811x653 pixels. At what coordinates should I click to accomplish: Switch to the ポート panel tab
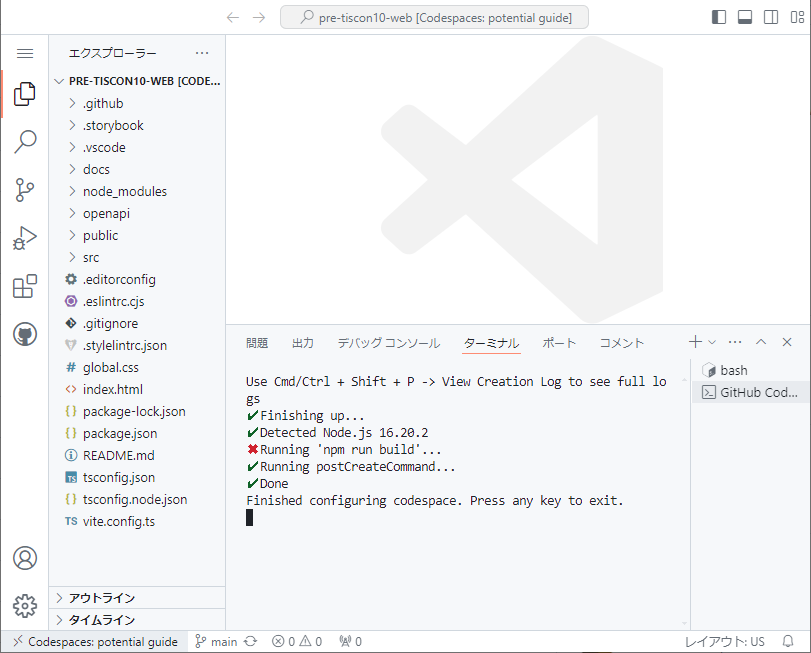[x=559, y=343]
